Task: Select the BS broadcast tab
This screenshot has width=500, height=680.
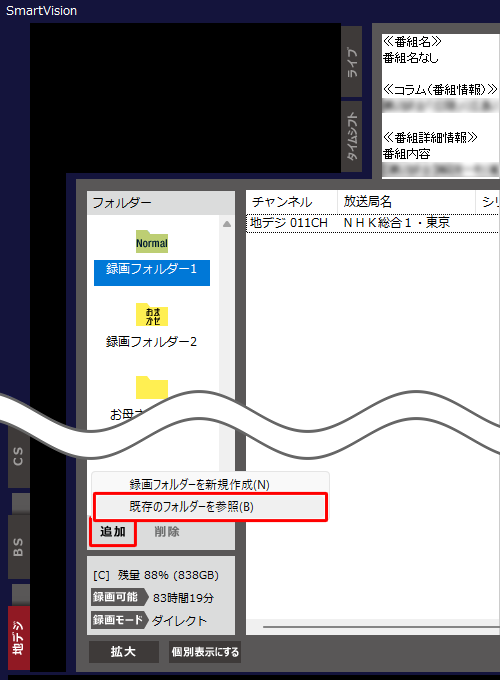Action: point(19,547)
